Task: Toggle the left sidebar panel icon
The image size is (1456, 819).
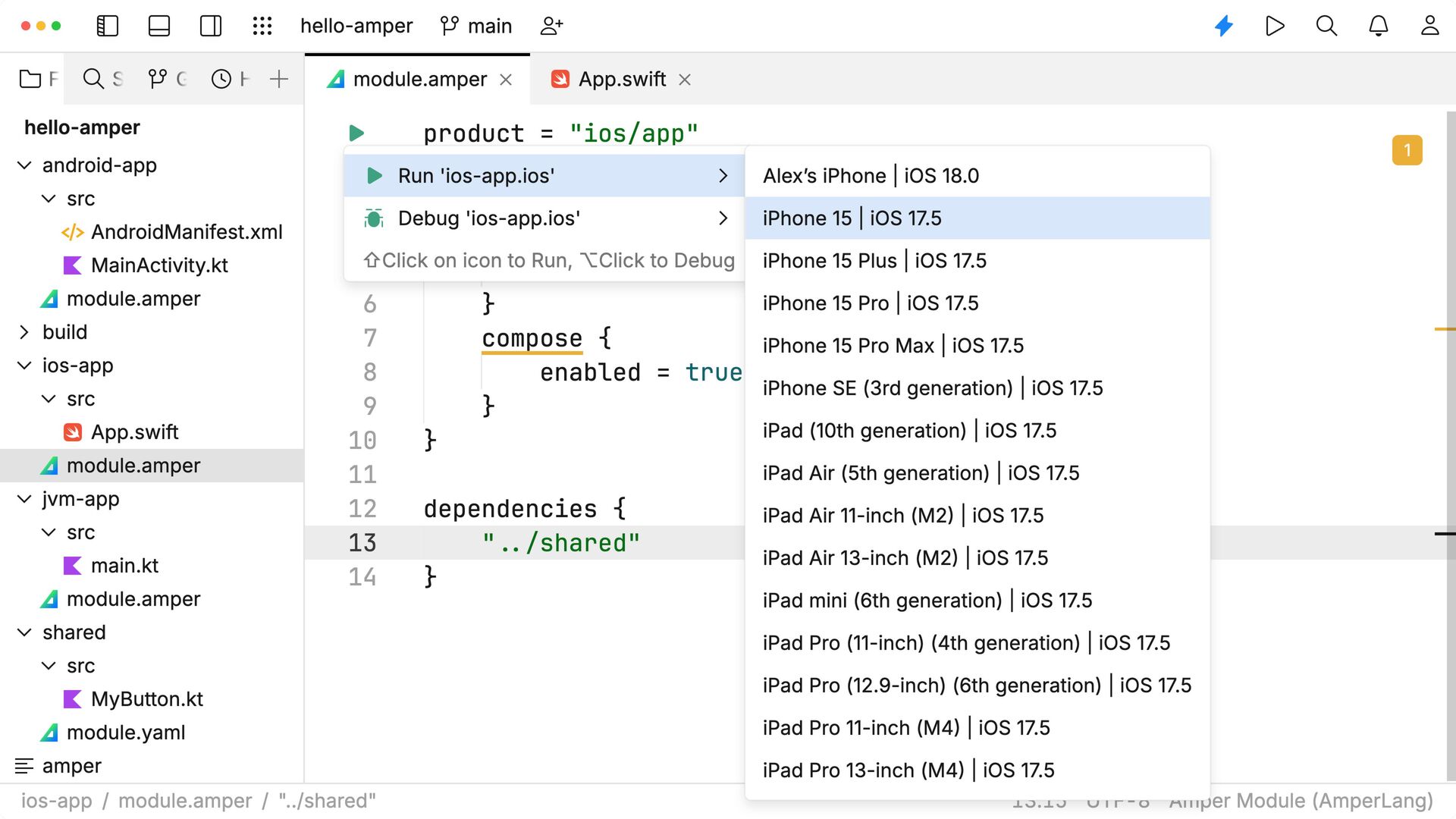Action: (x=108, y=26)
